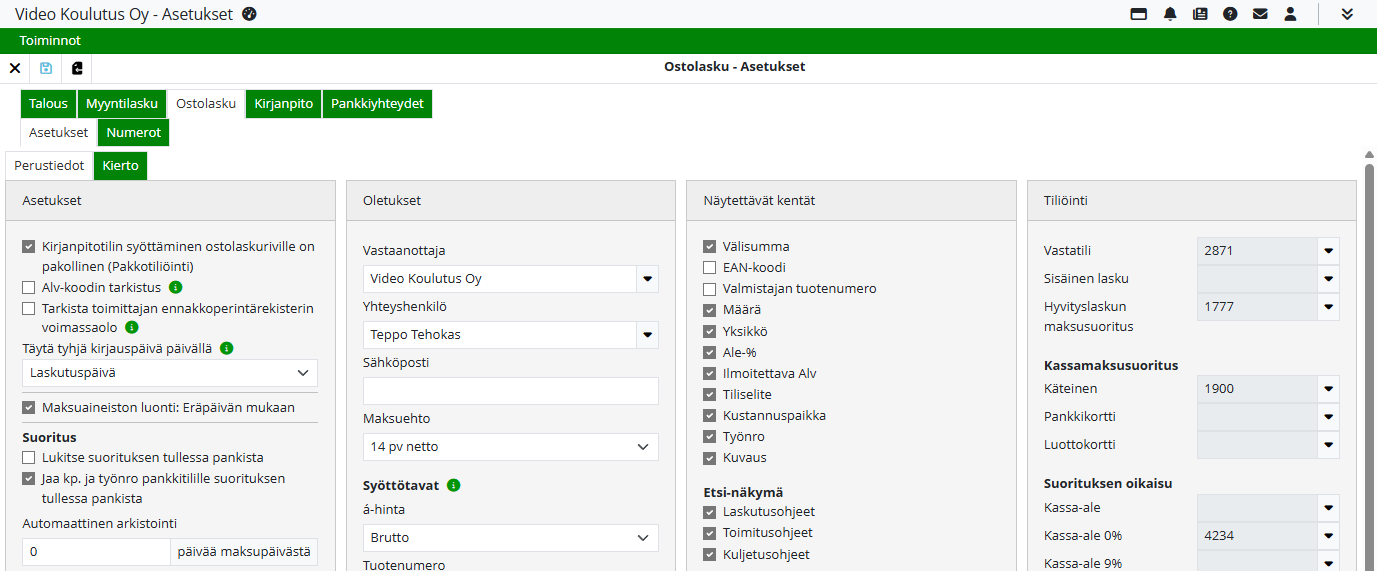Open the dashboard gauge icon beside the title

click(250, 14)
